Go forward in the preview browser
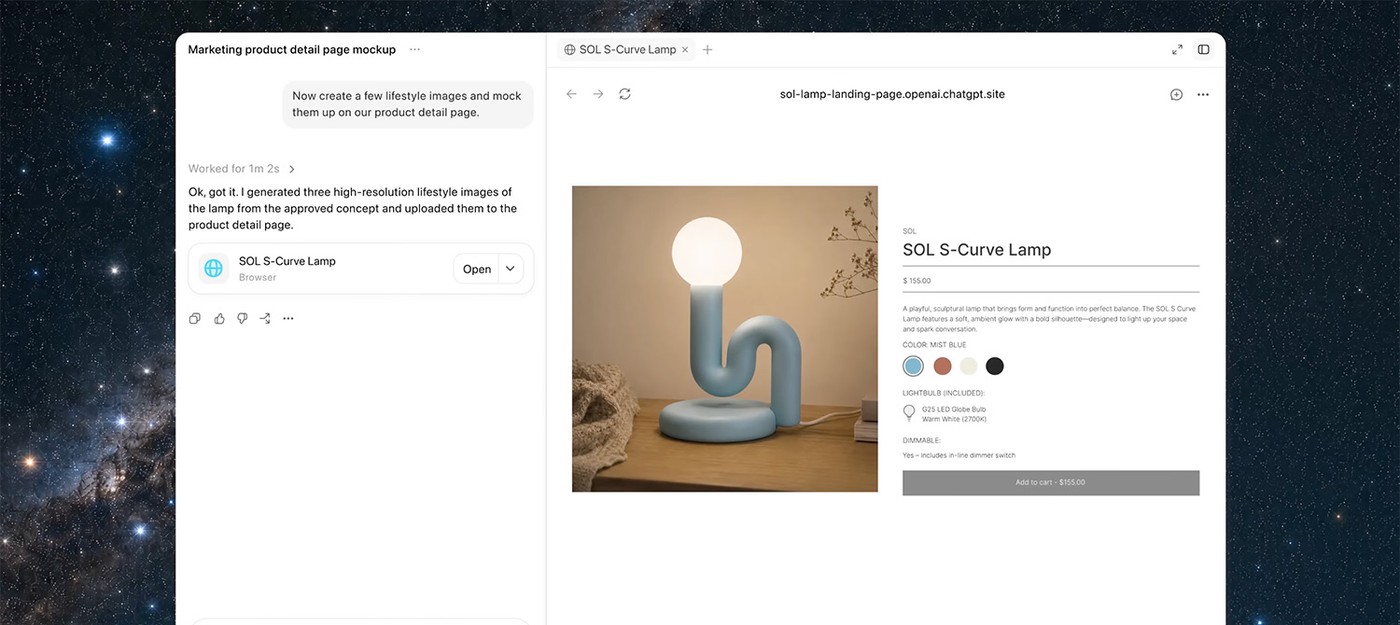This screenshot has height=625, width=1400. tap(598, 94)
